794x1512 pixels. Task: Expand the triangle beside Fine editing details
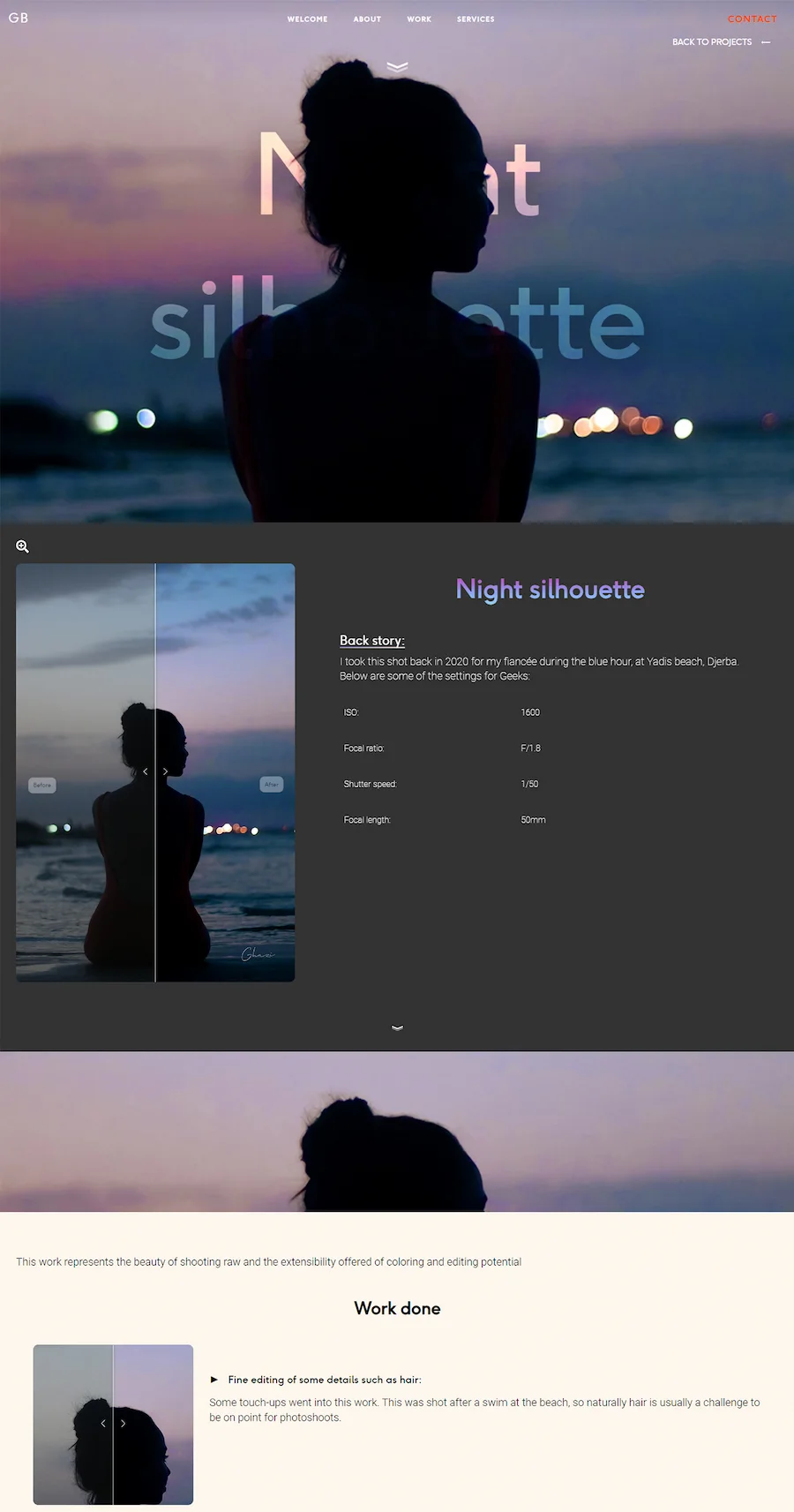(x=214, y=1380)
